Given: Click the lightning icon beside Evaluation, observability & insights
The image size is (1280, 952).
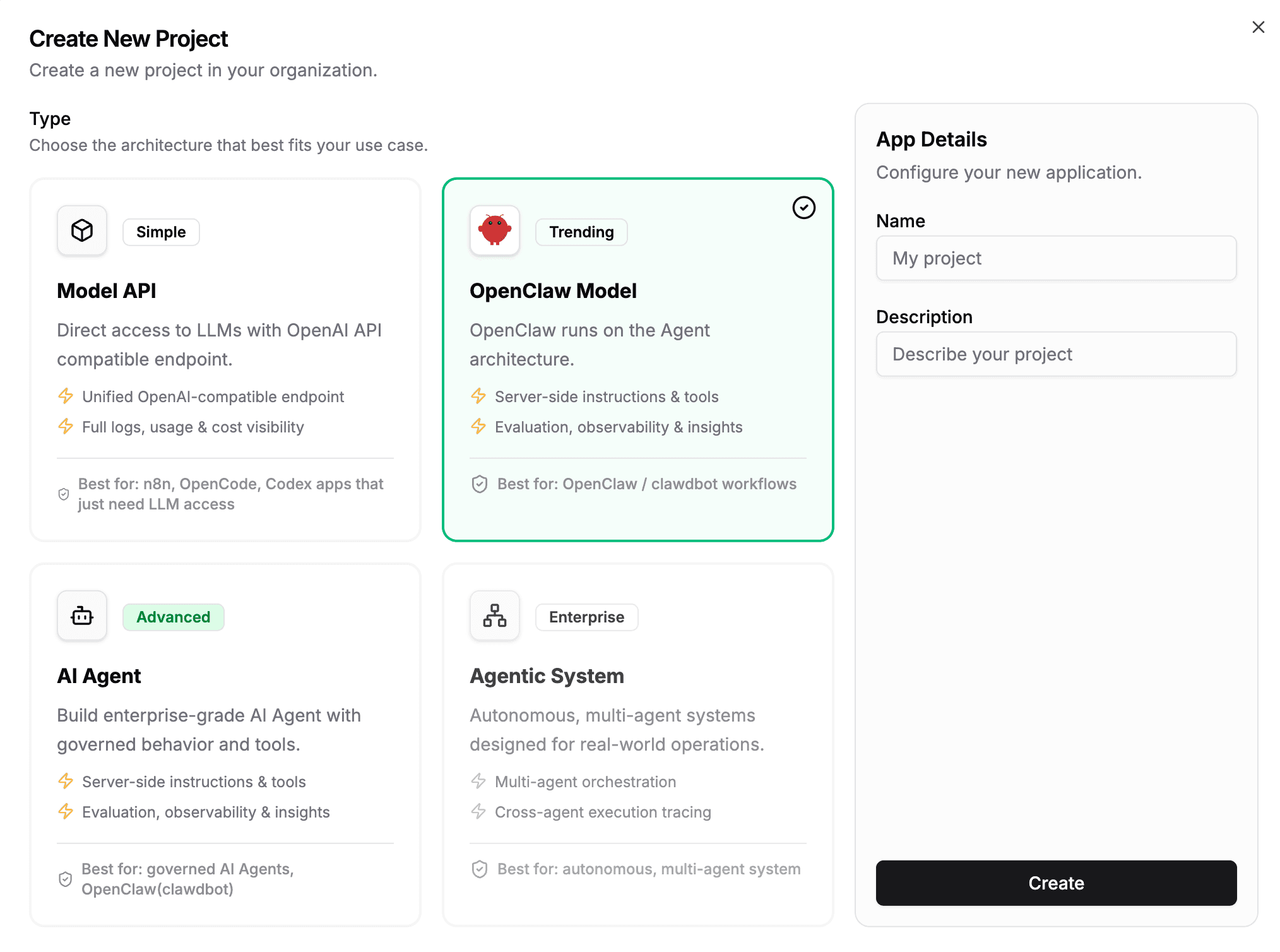Looking at the screenshot, I should pos(478,427).
